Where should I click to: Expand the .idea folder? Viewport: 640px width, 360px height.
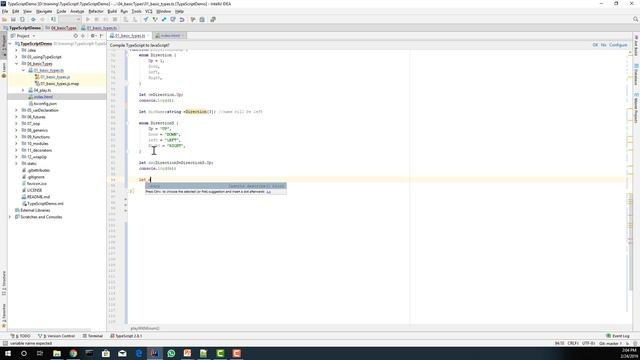pyautogui.click(x=16, y=50)
